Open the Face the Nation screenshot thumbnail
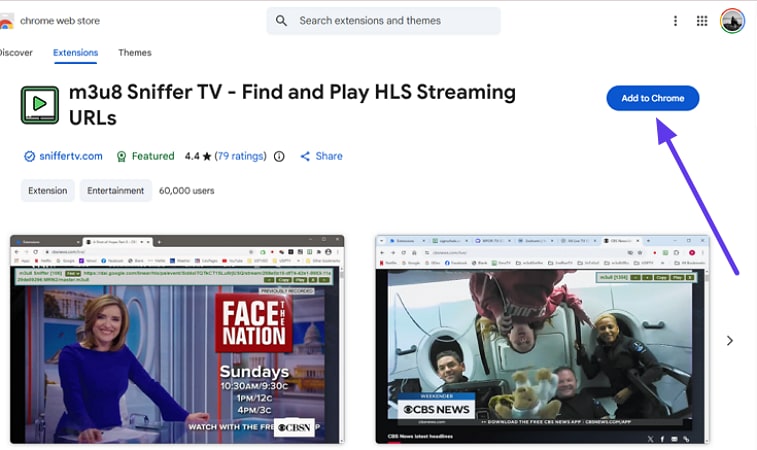 coord(177,339)
